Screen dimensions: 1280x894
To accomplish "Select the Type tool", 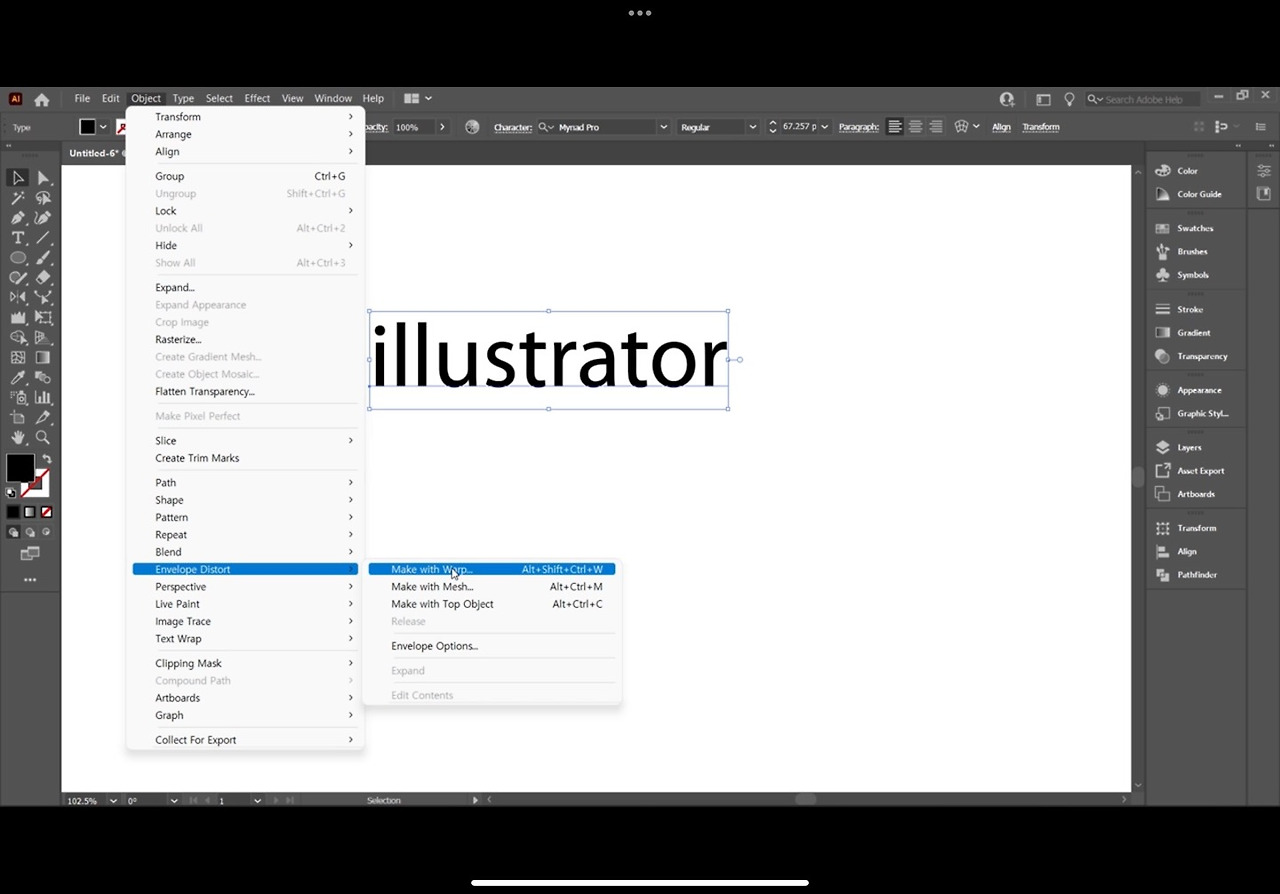I will pyautogui.click(x=18, y=238).
